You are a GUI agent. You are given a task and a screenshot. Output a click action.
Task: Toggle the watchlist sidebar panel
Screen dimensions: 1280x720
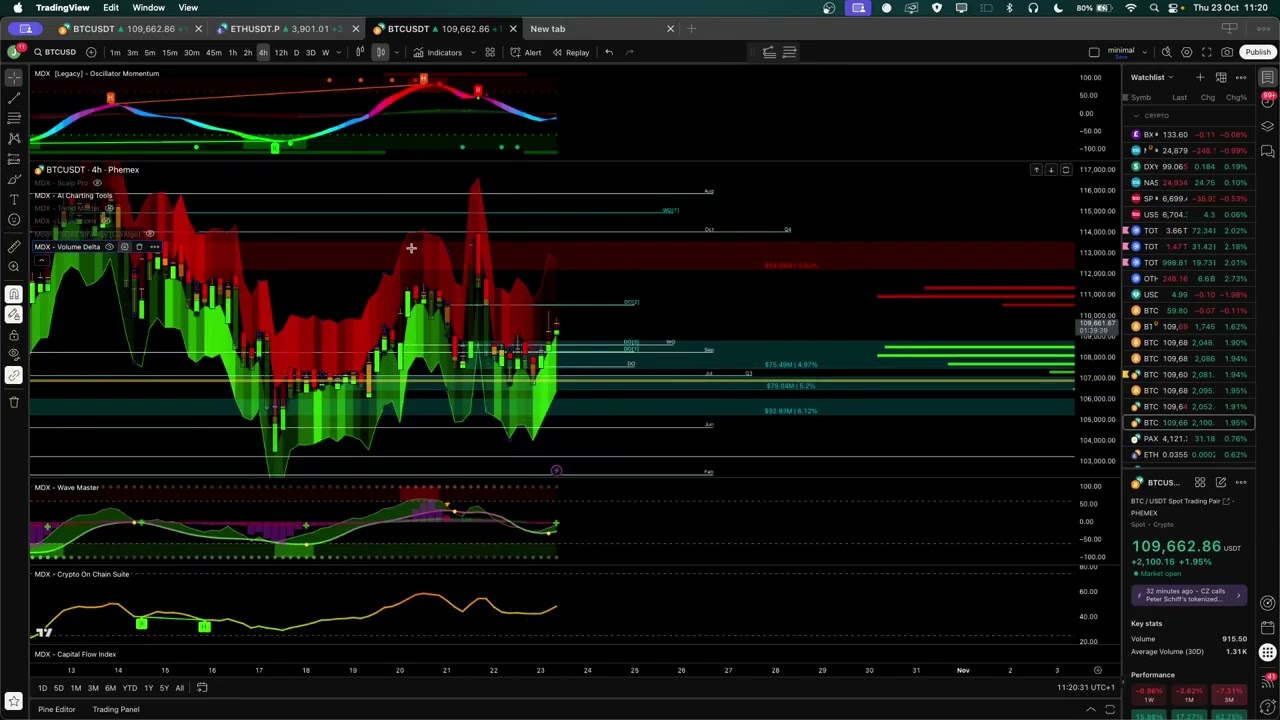tap(1268, 77)
